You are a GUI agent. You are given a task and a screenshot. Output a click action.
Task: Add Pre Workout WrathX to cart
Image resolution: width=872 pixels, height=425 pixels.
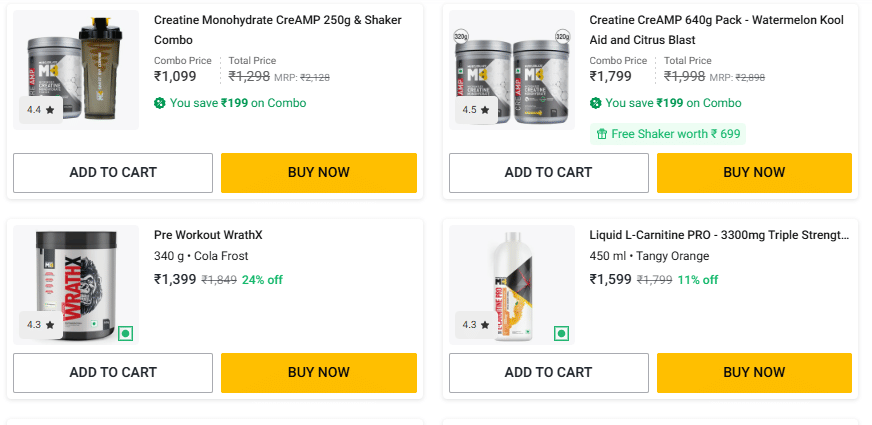(x=113, y=372)
